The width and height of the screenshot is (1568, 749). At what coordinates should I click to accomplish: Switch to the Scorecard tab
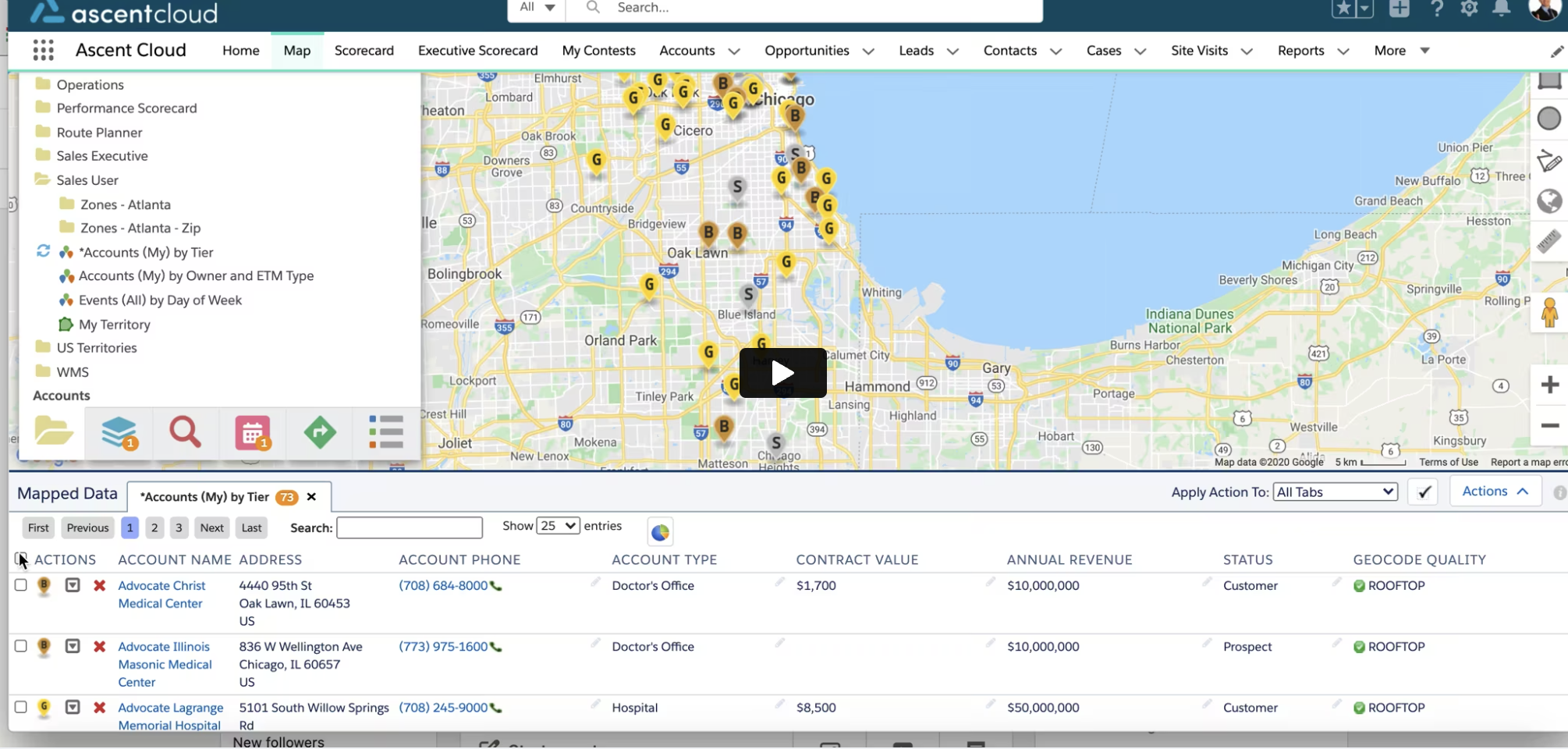tap(364, 51)
